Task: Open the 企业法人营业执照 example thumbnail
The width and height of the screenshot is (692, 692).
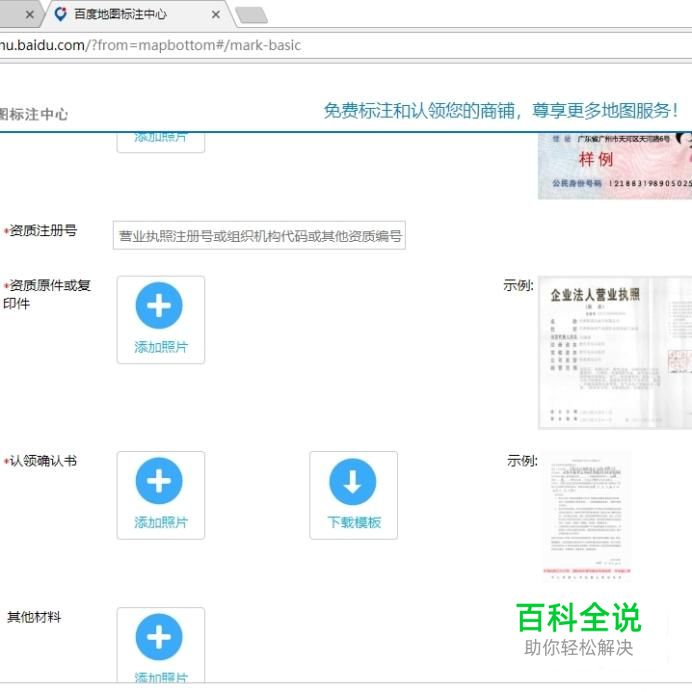Action: click(x=615, y=352)
